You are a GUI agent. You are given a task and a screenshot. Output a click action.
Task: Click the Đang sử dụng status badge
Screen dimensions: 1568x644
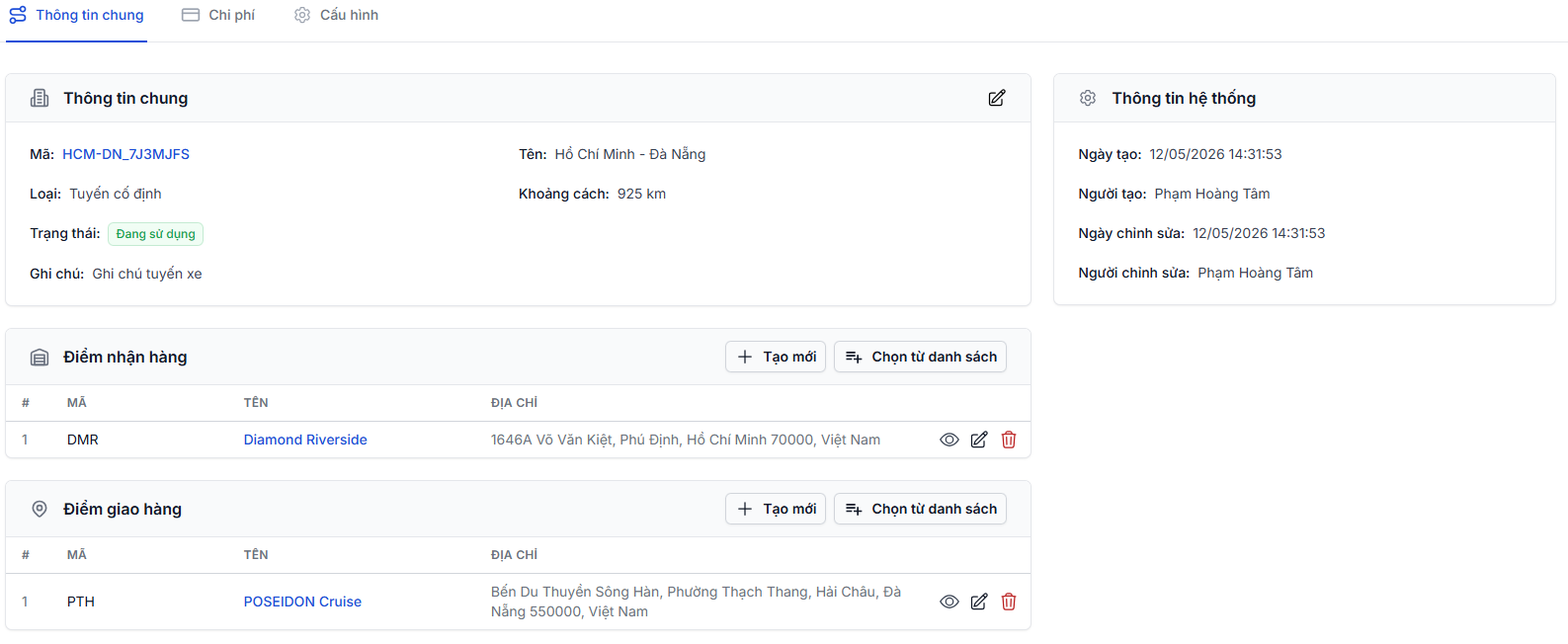[x=155, y=234]
